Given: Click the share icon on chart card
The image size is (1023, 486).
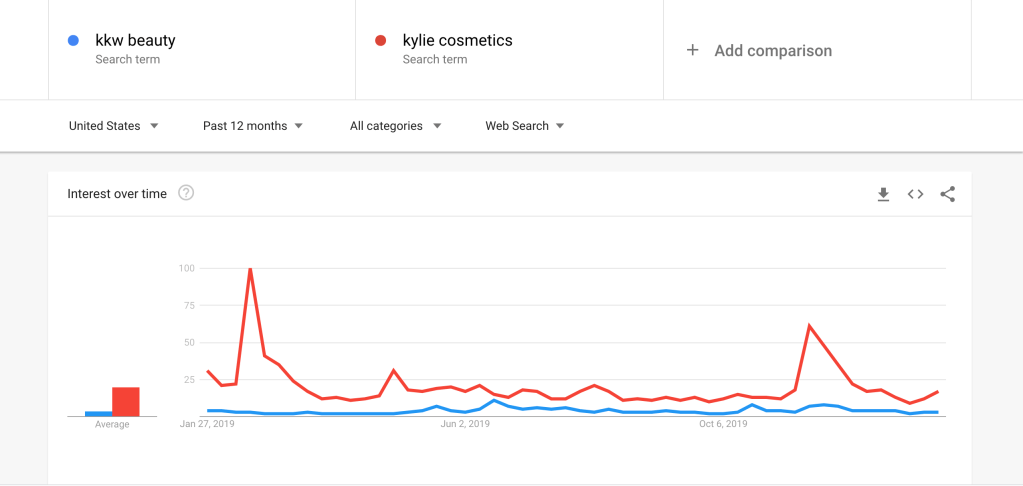Looking at the screenshot, I should 948,194.
